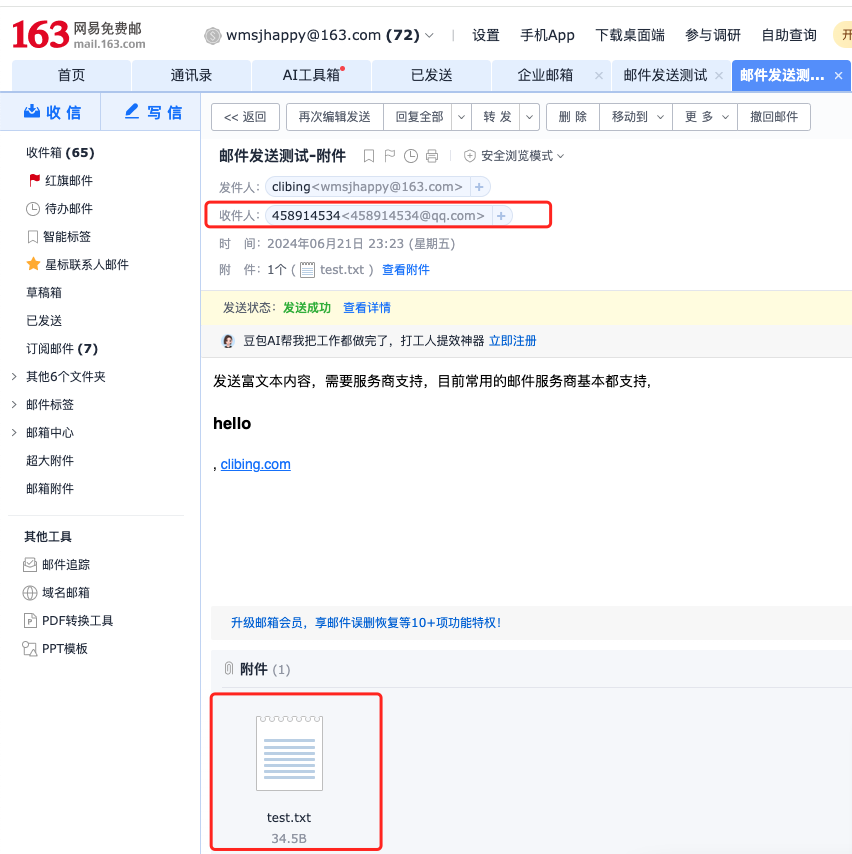Open the 安全浏览模式 dropdown
Viewport: 852px width, 854px height.
(515, 156)
